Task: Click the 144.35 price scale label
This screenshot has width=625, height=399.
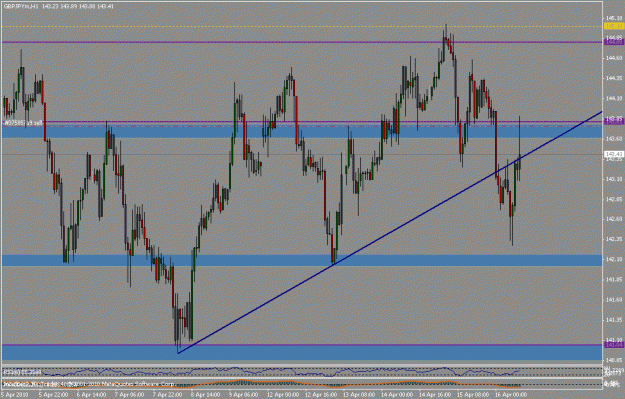Action: click(x=613, y=78)
